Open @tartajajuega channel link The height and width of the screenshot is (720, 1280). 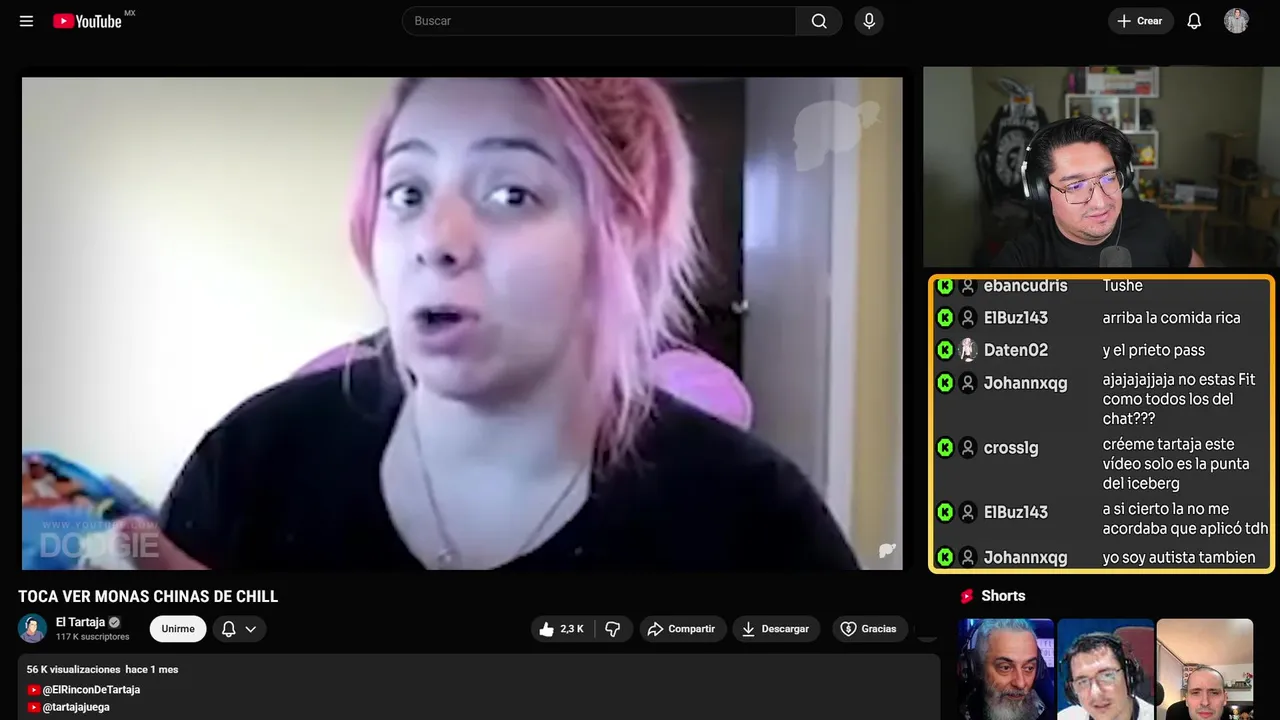point(76,707)
